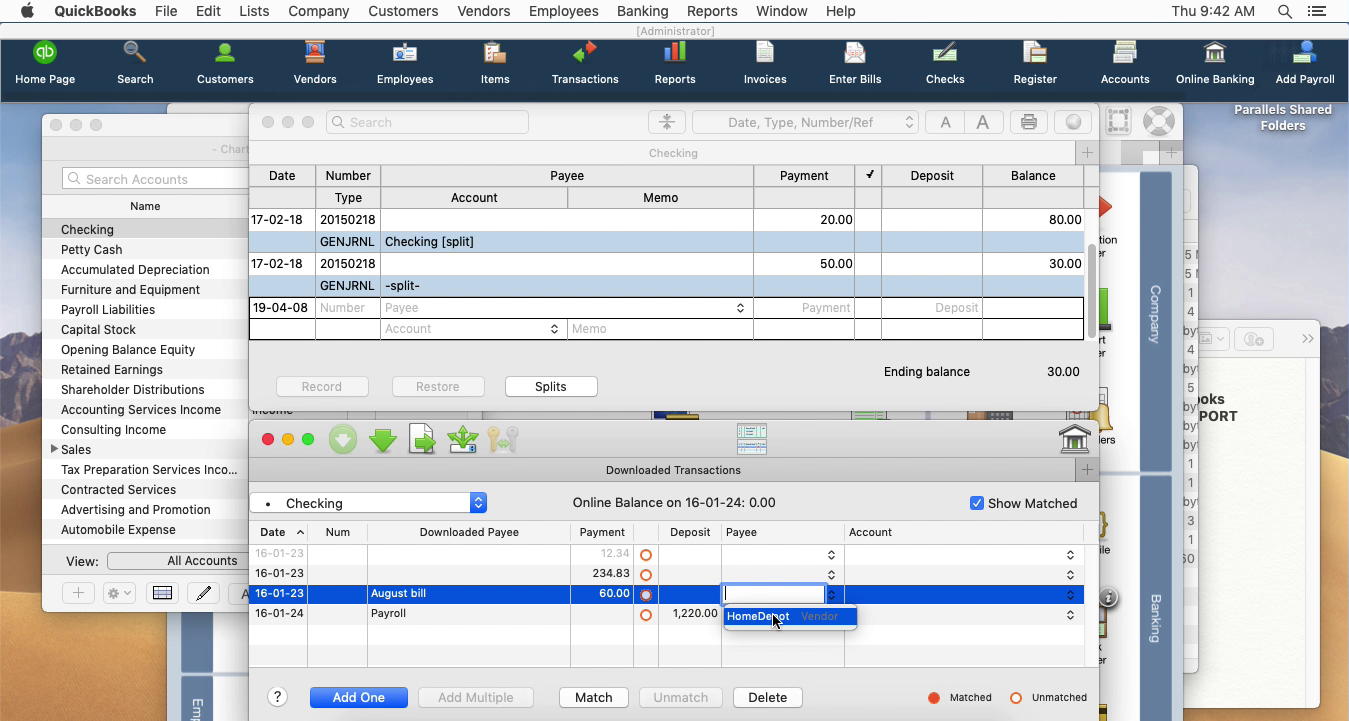
Task: Open Online Banking icon
Action: click(x=1215, y=63)
